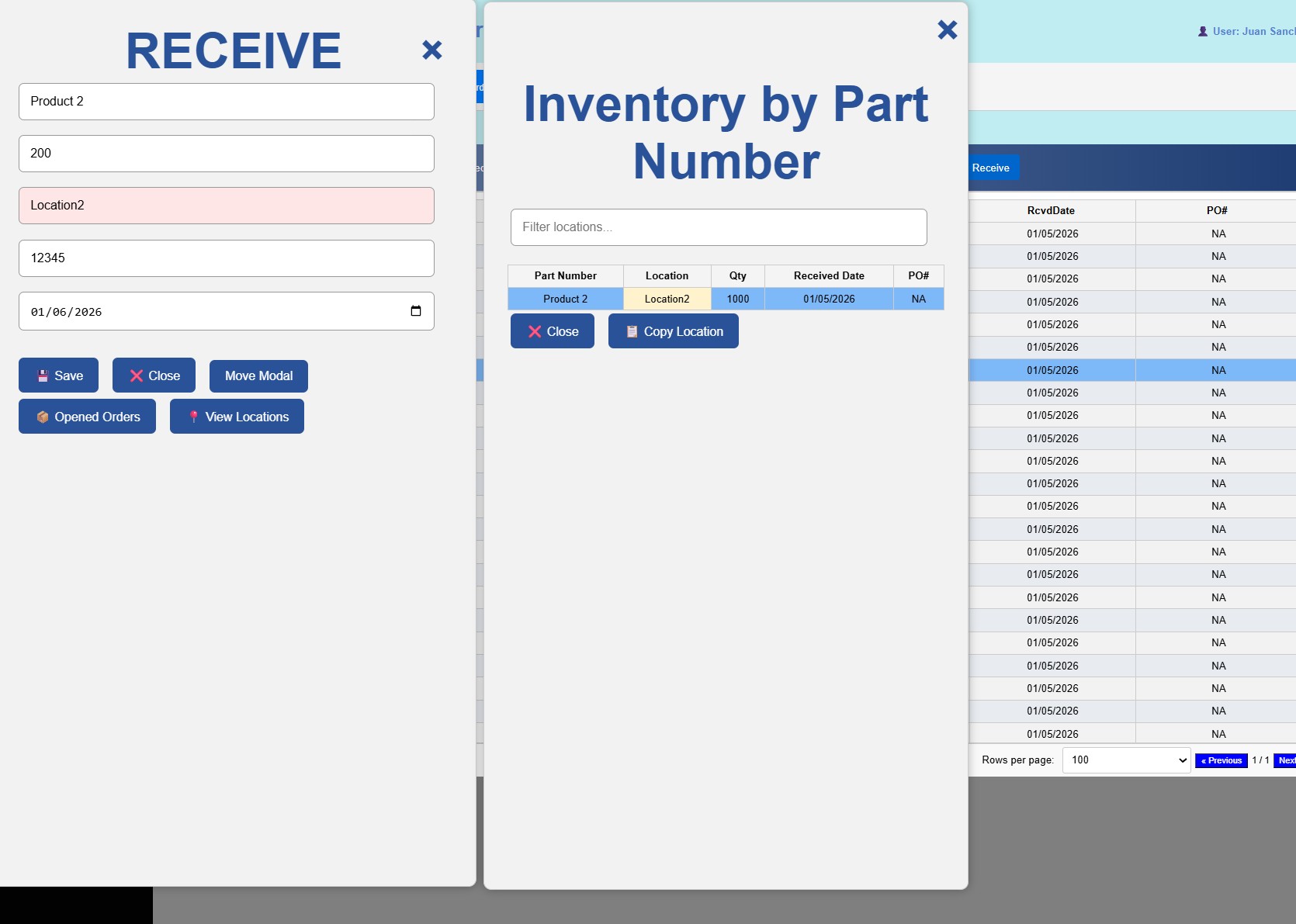Viewport: 1296px width, 924px height.
Task: Click the Receive tab in navigation bar
Action: tap(990, 168)
